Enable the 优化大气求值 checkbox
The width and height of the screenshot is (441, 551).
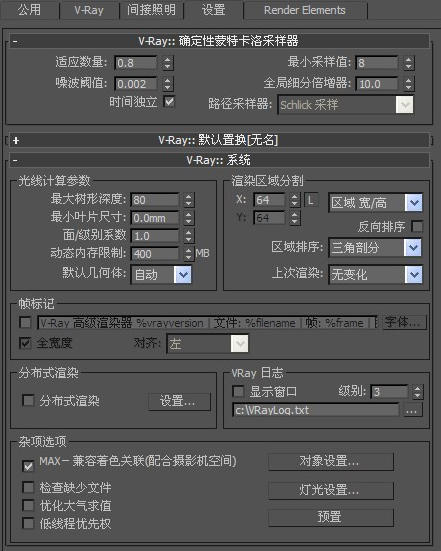28,505
